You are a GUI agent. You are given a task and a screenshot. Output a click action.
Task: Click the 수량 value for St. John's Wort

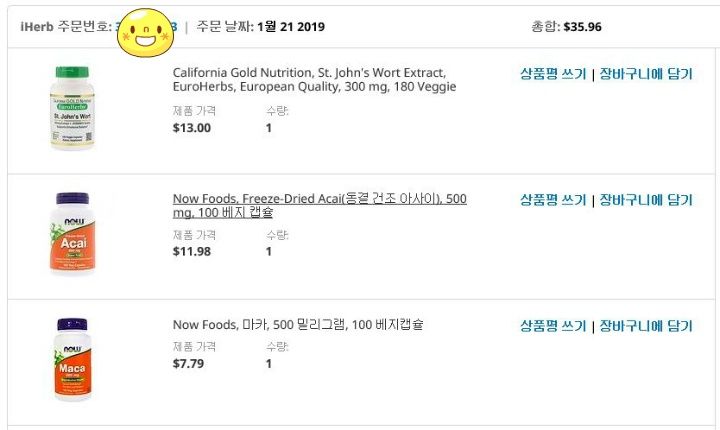pos(269,128)
